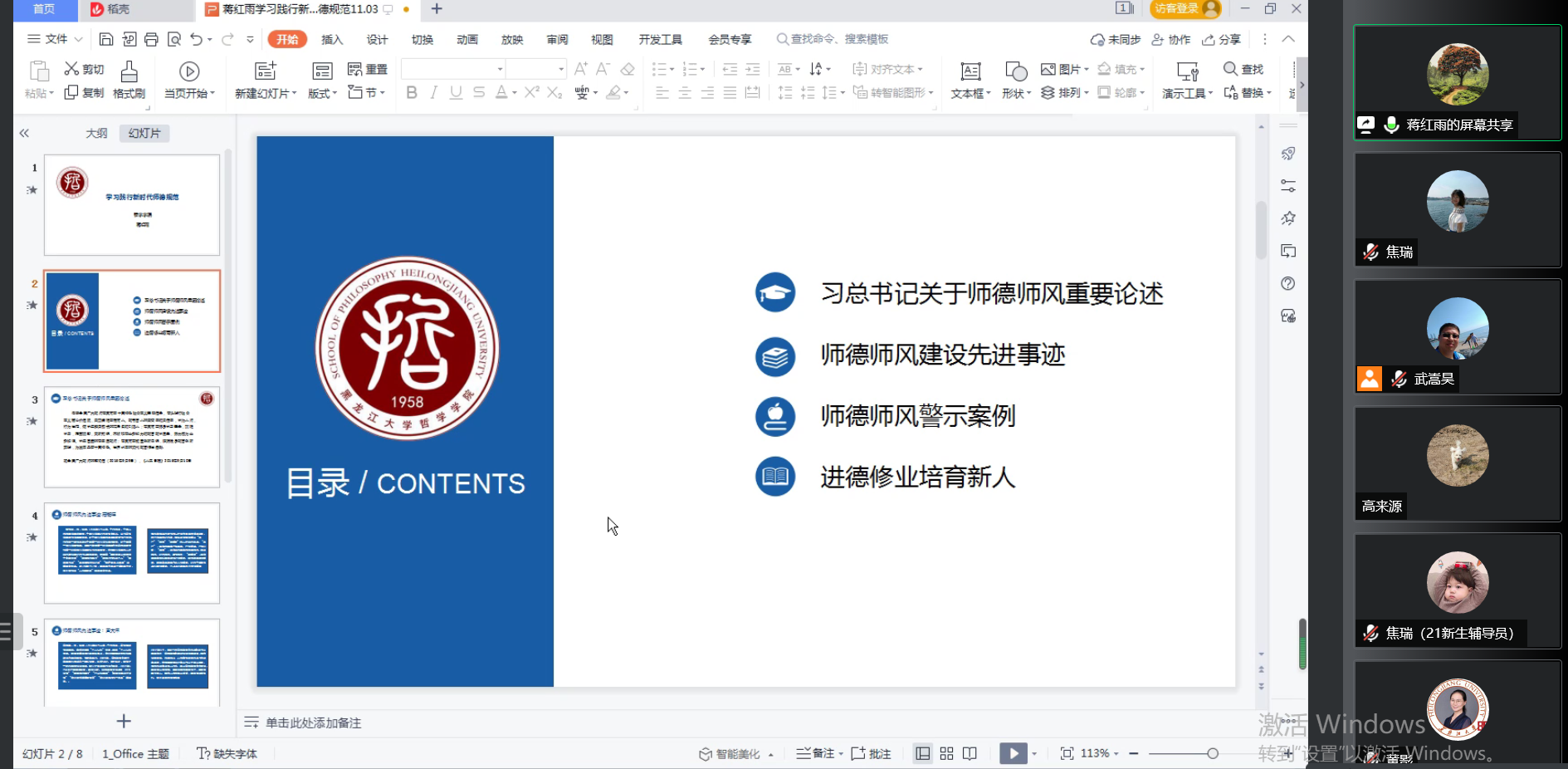The width and height of the screenshot is (1568, 769).
Task: Switch to the Outline (大纲) panel tab
Action: 96,133
